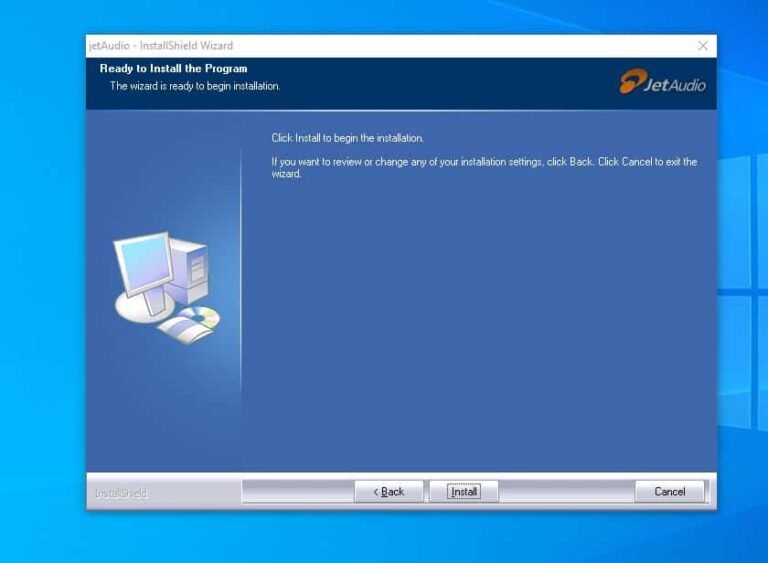Click the 'Click Install to begin' instruction text

(x=347, y=138)
